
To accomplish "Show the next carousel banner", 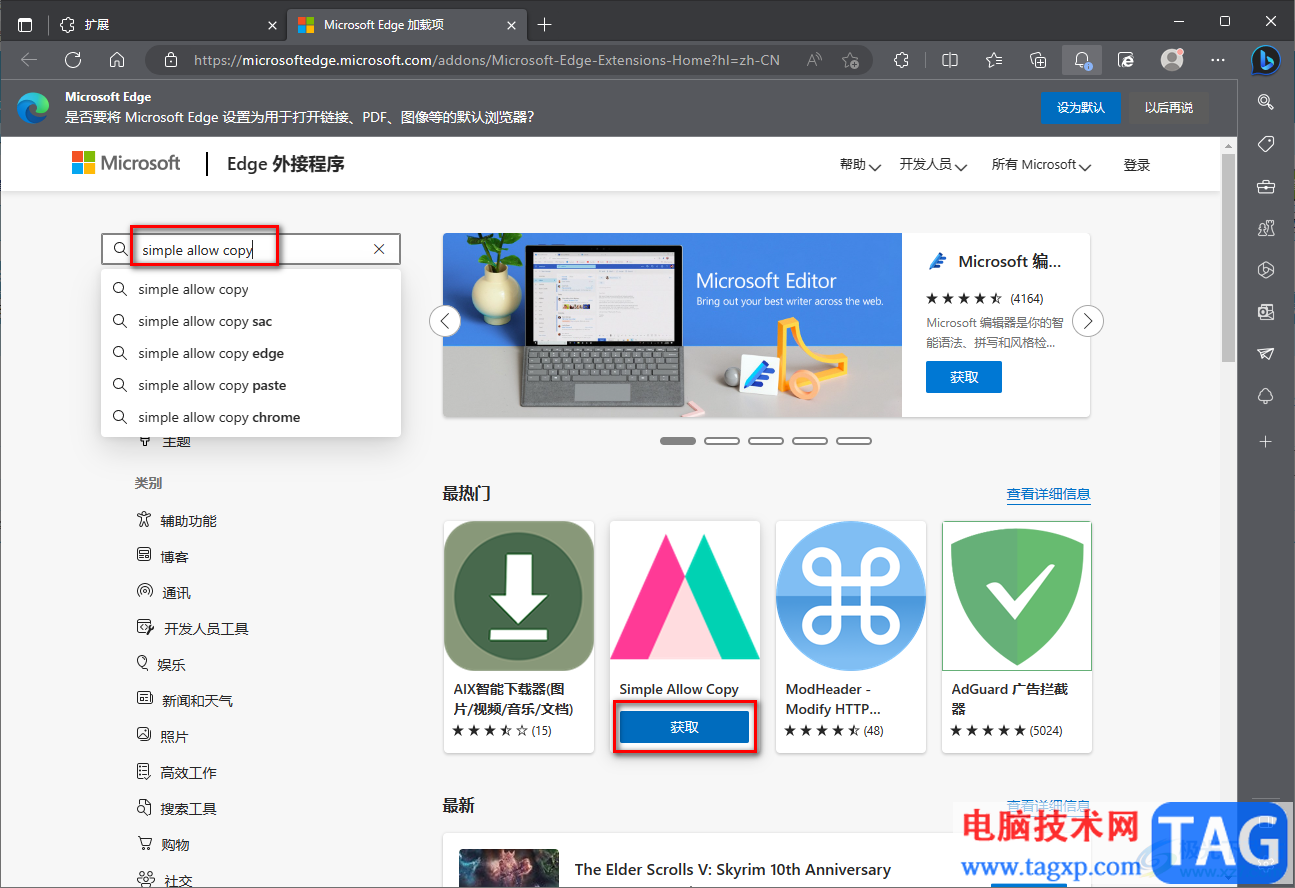I will pos(1088,321).
